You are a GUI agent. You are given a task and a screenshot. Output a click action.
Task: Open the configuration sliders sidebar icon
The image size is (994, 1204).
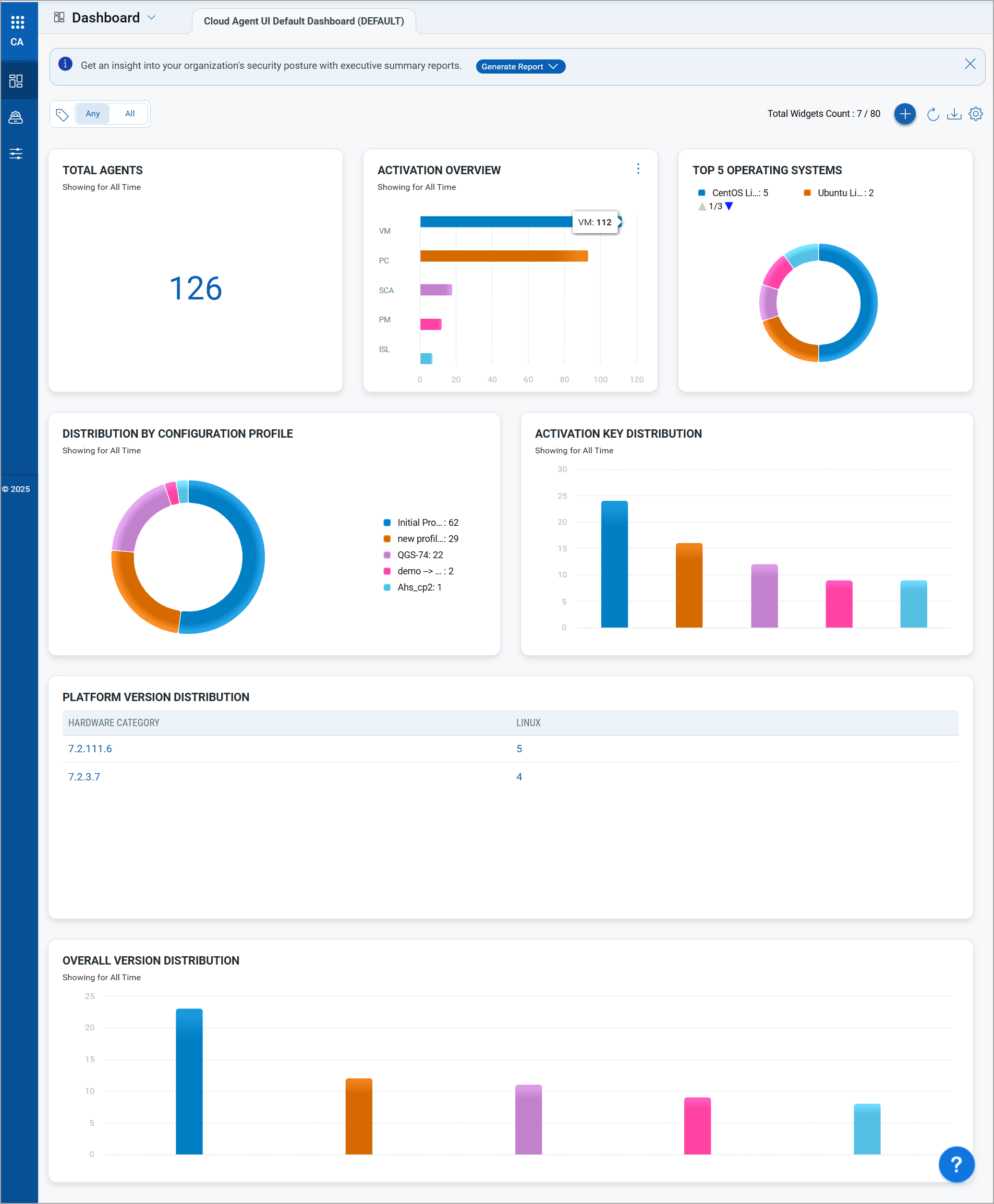point(16,153)
